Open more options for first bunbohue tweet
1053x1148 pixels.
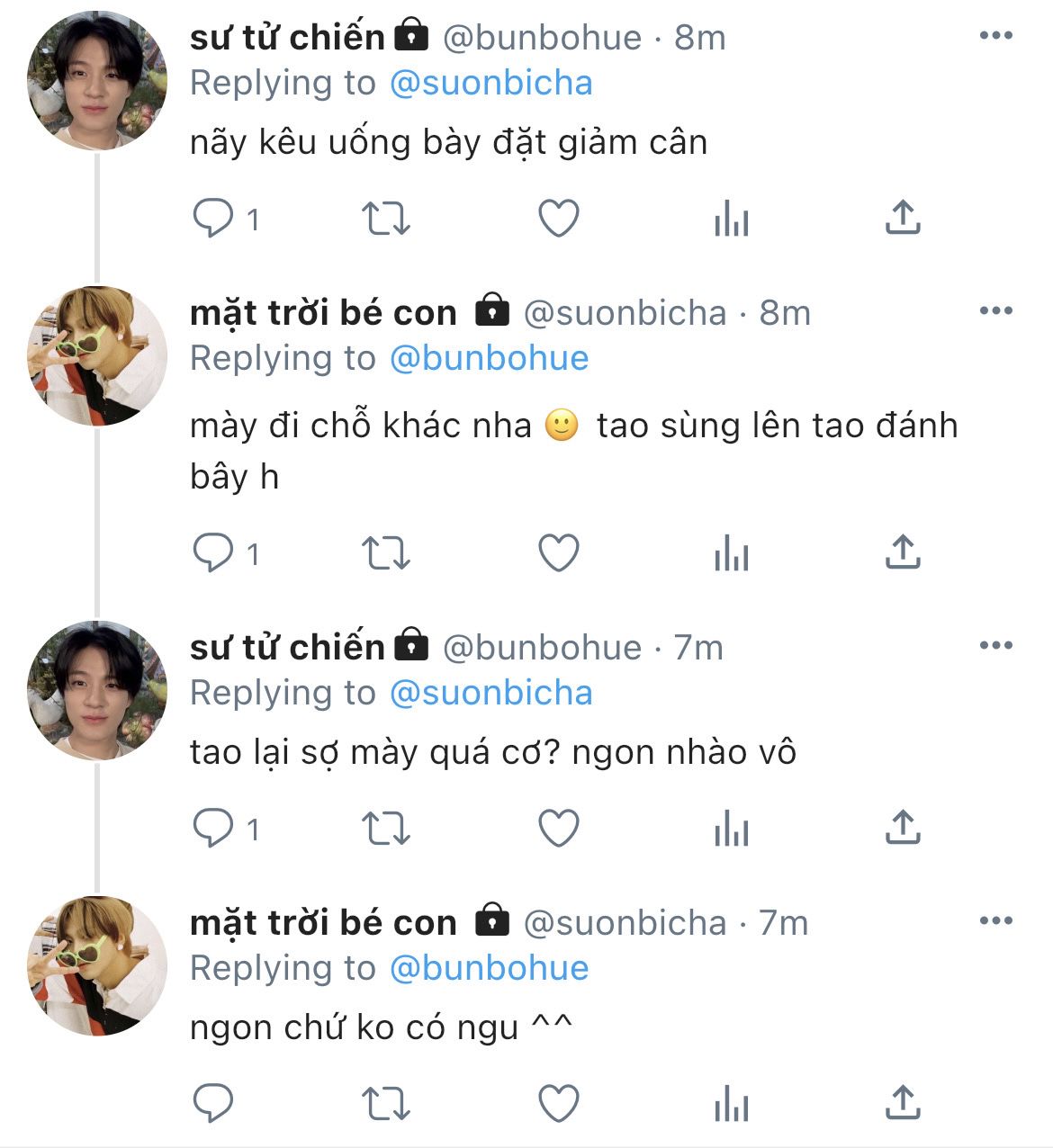coord(996,36)
